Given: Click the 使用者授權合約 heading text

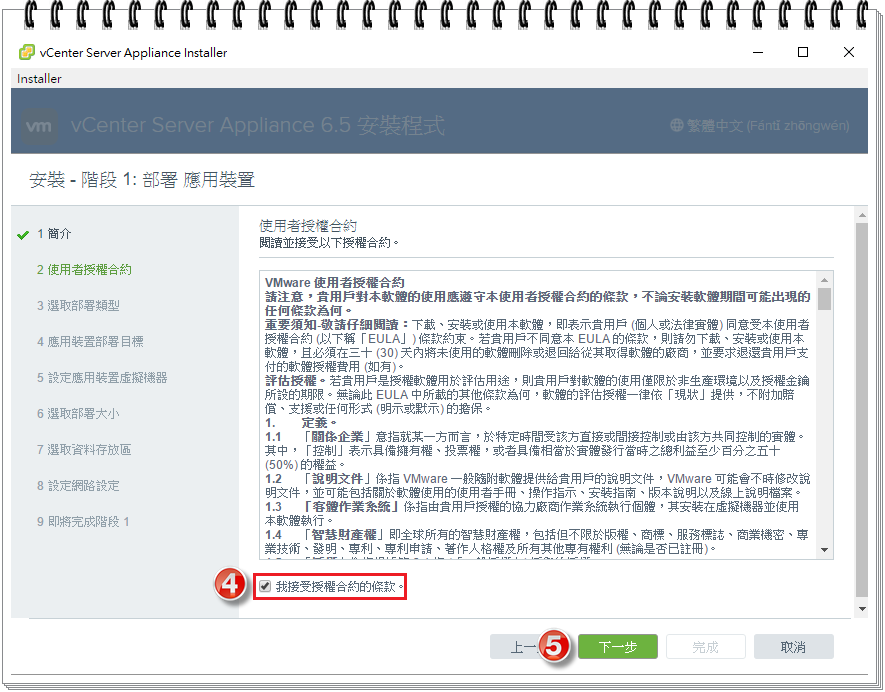Looking at the screenshot, I should pos(308,226).
